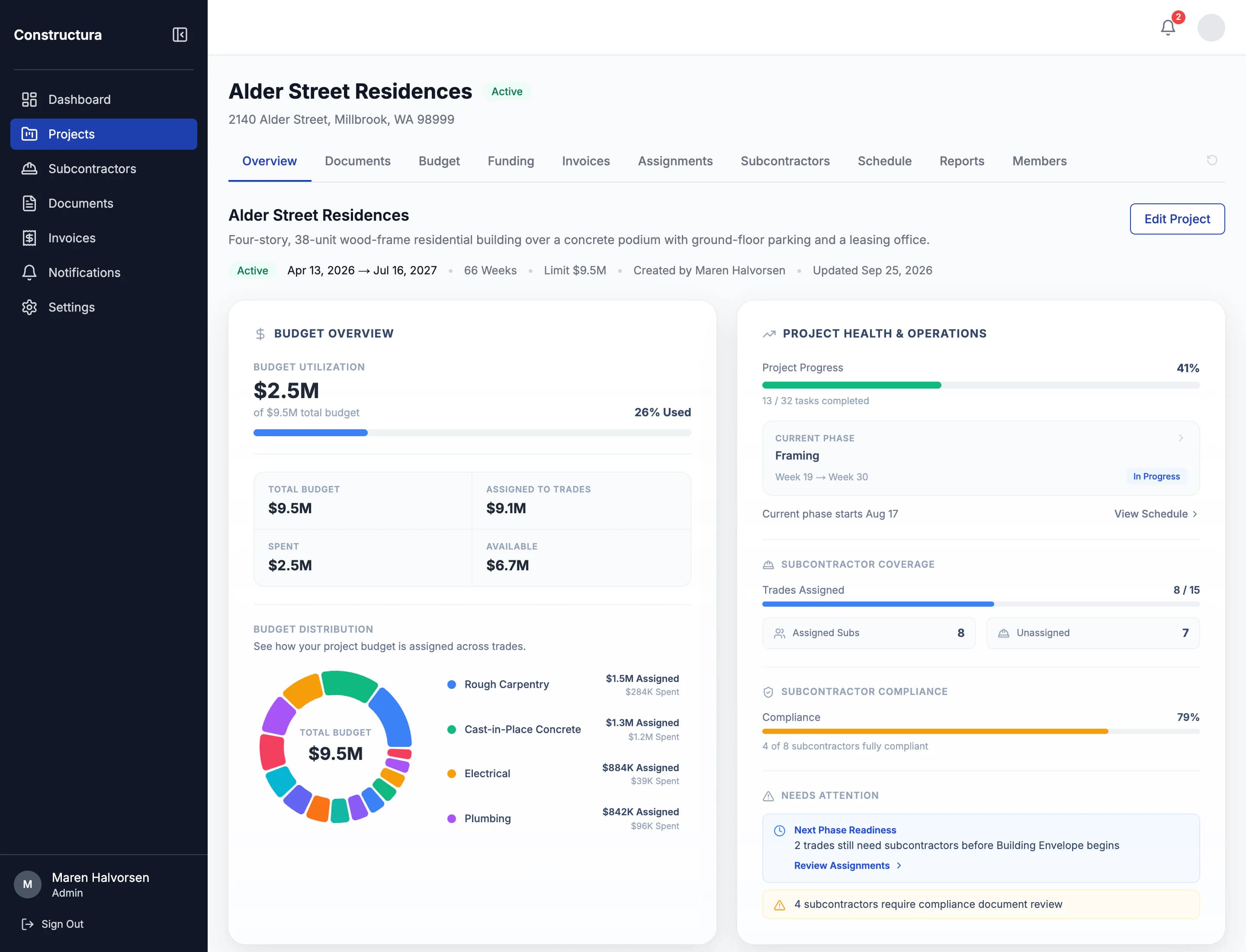The image size is (1246, 952).
Task: Click the Budget Utilization progress bar
Action: 472,433
